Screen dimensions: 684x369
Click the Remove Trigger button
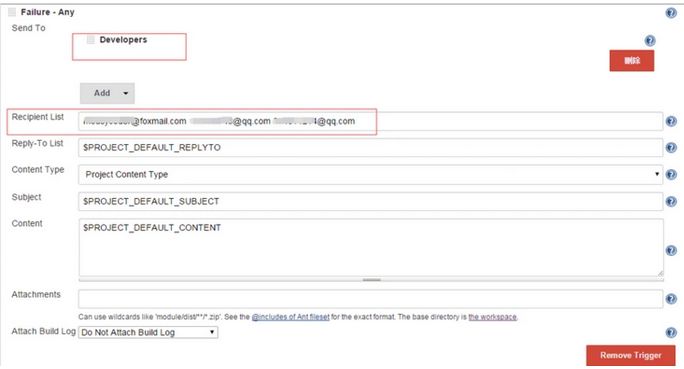(x=631, y=355)
